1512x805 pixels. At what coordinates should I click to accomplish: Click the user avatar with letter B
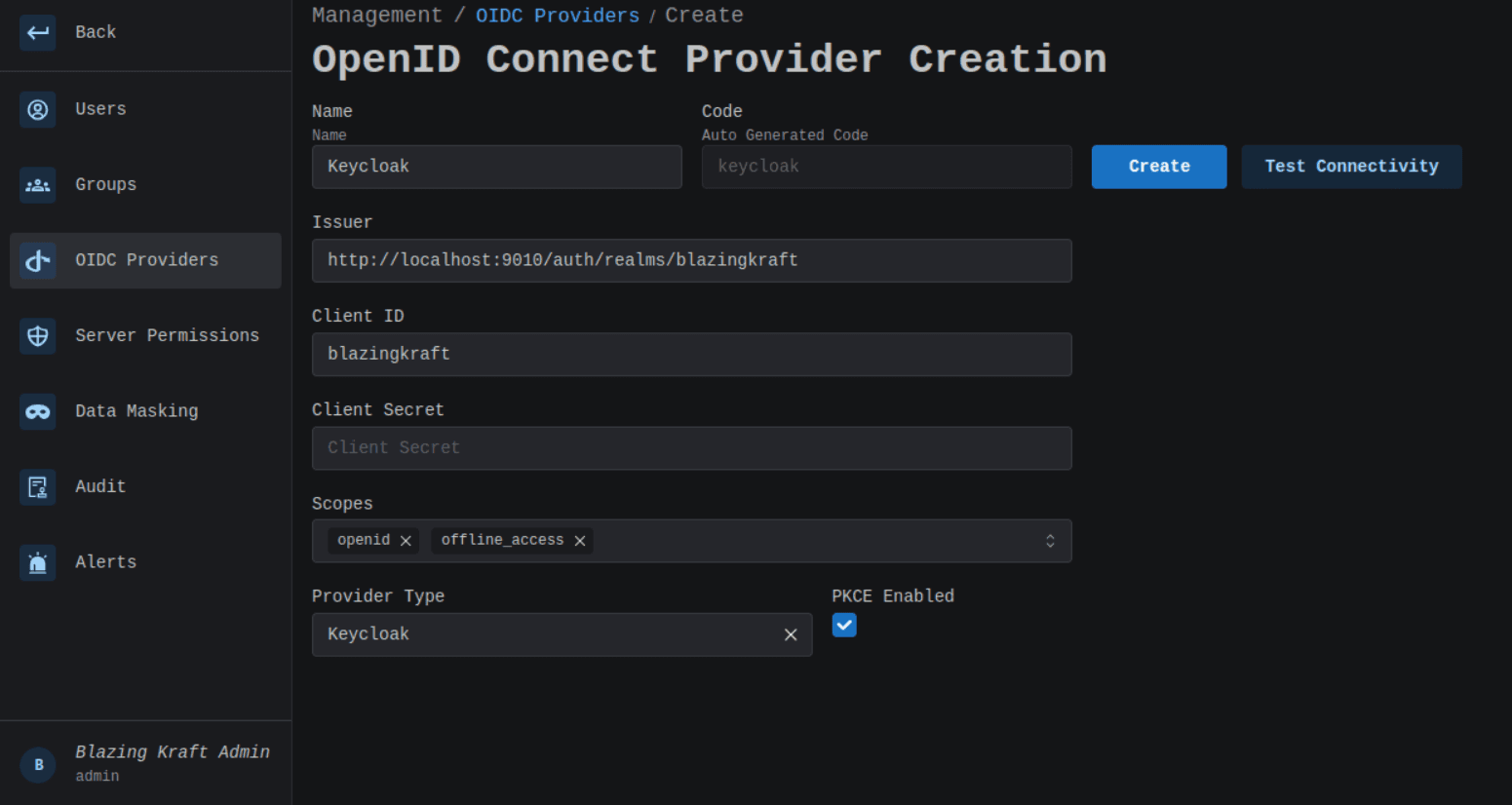(39, 765)
